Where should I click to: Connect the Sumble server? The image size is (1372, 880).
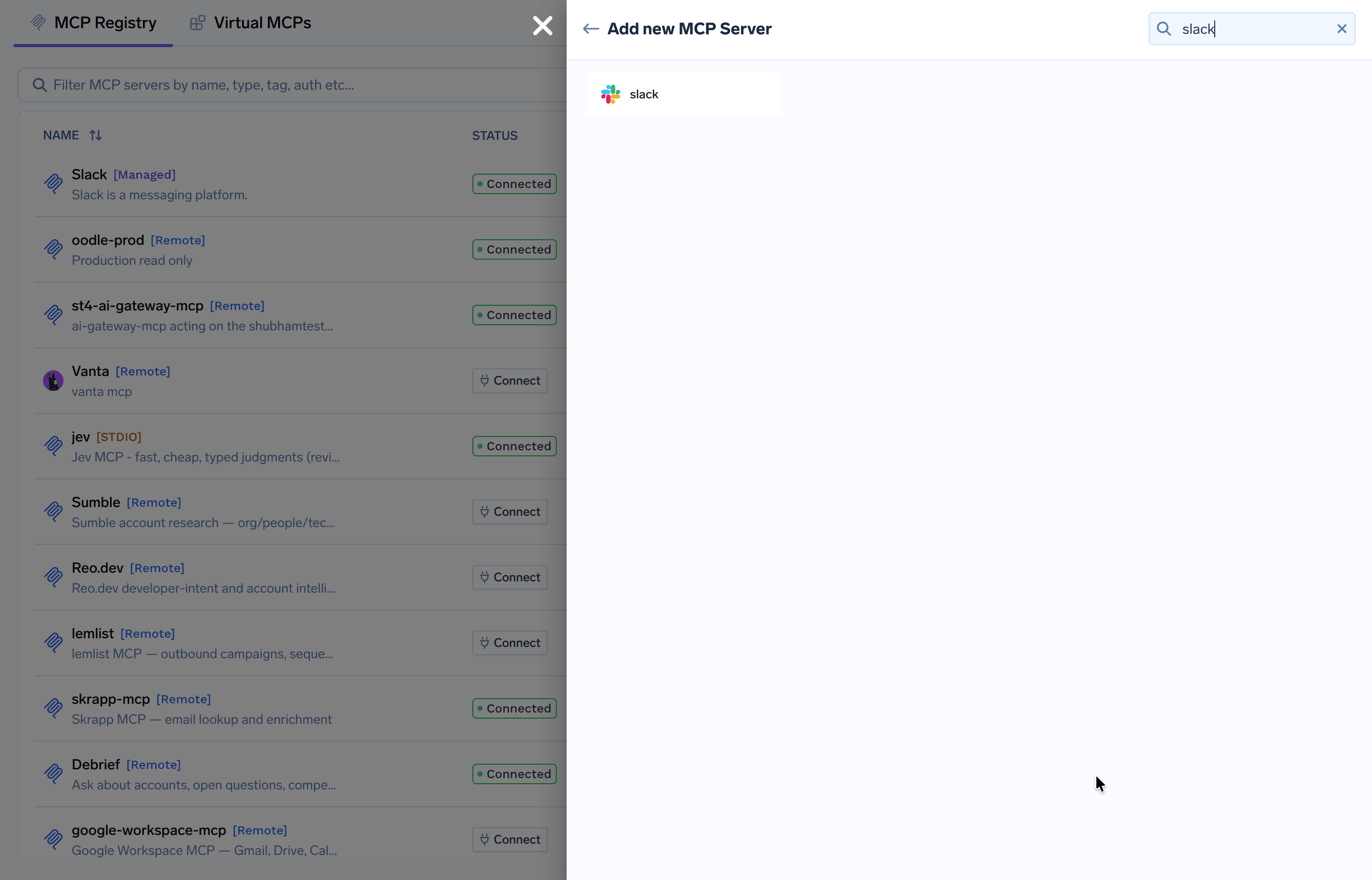[510, 511]
